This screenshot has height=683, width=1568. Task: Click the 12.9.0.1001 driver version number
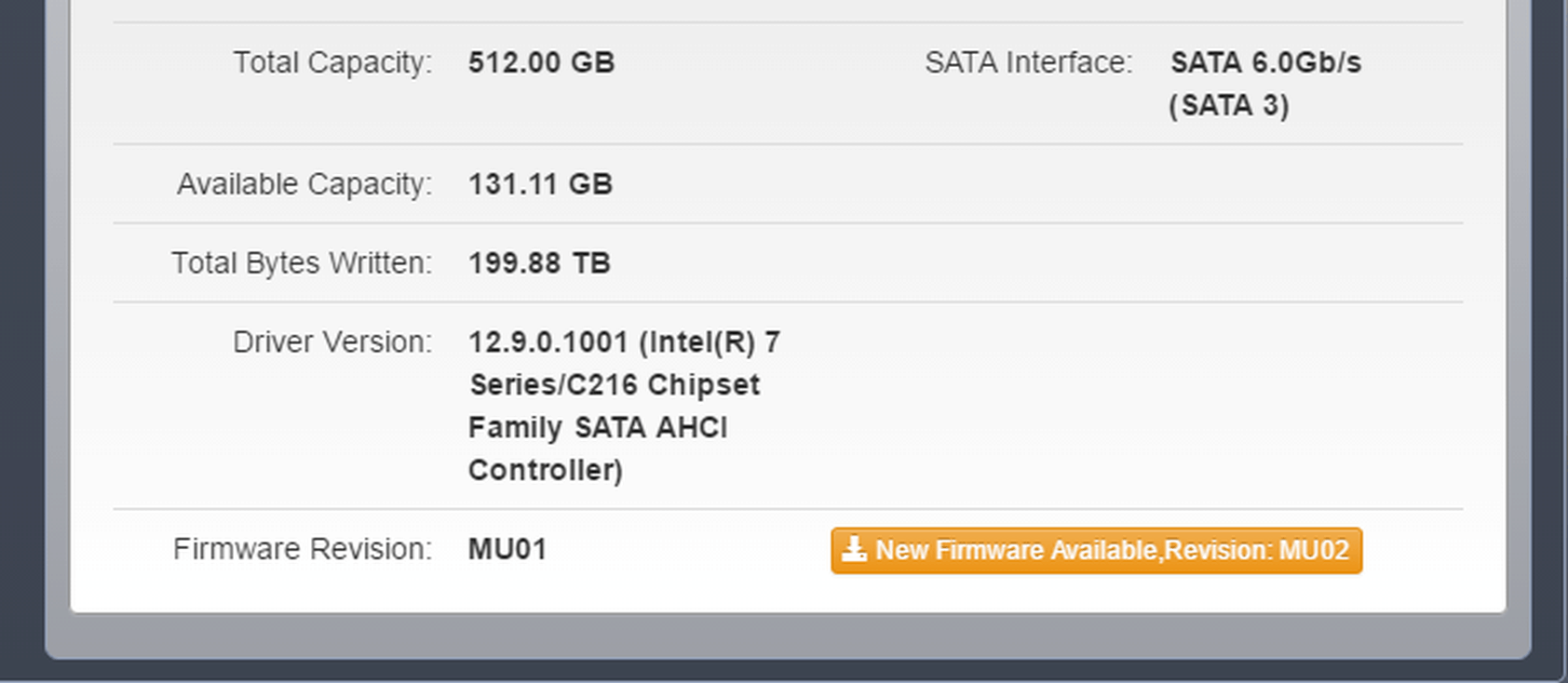pos(548,342)
